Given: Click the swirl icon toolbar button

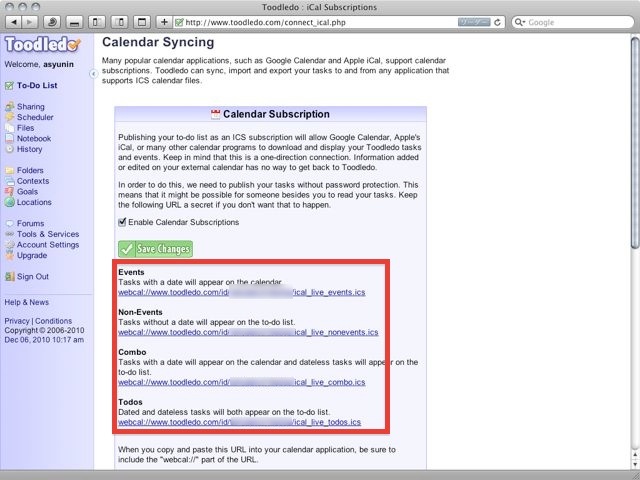Looking at the screenshot, I should click(x=52, y=22).
